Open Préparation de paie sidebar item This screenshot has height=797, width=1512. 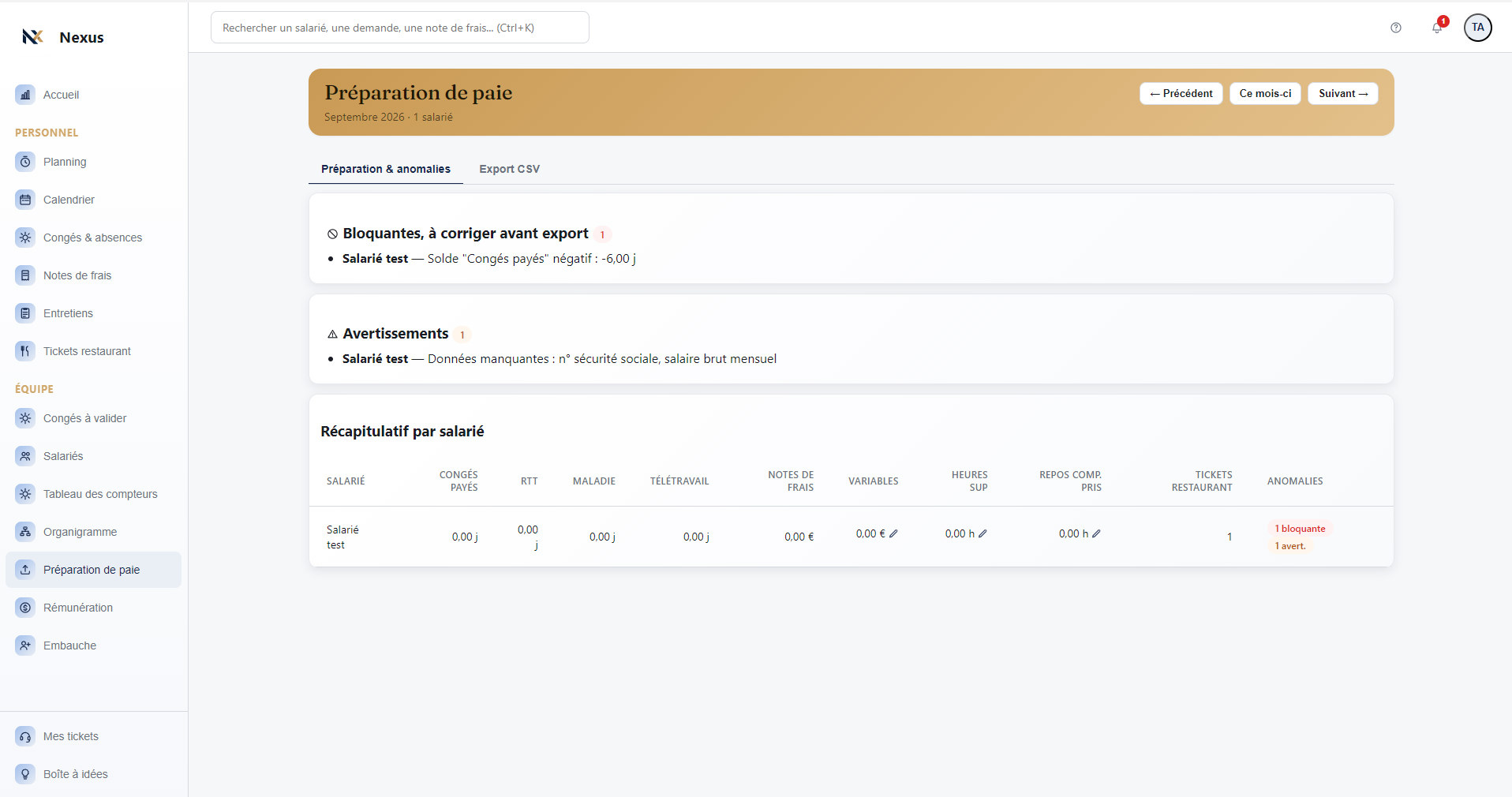[93, 570]
